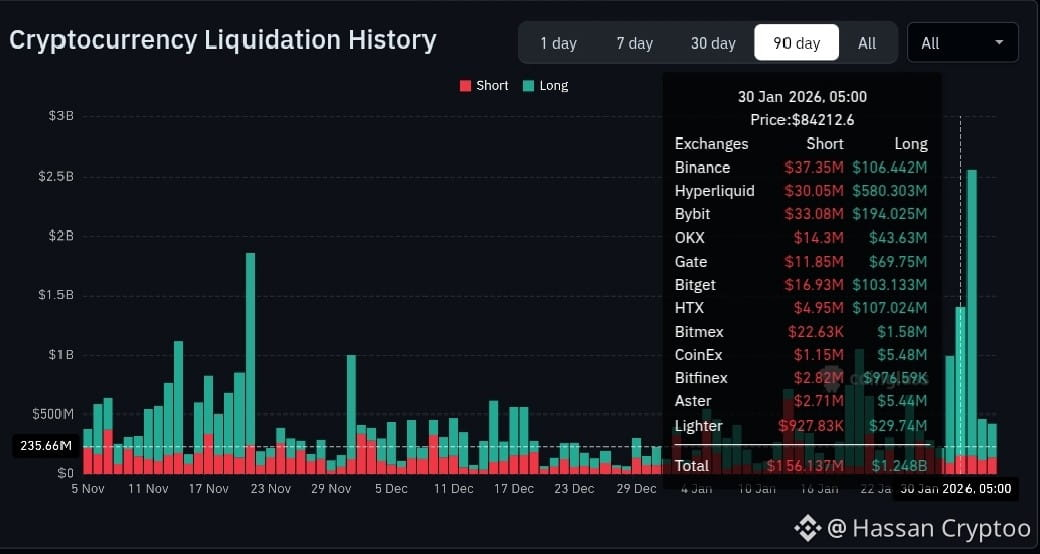Click the Binance logo beside Hassan Cryptoo
Viewport: 1040px width, 554px height.
tap(807, 528)
